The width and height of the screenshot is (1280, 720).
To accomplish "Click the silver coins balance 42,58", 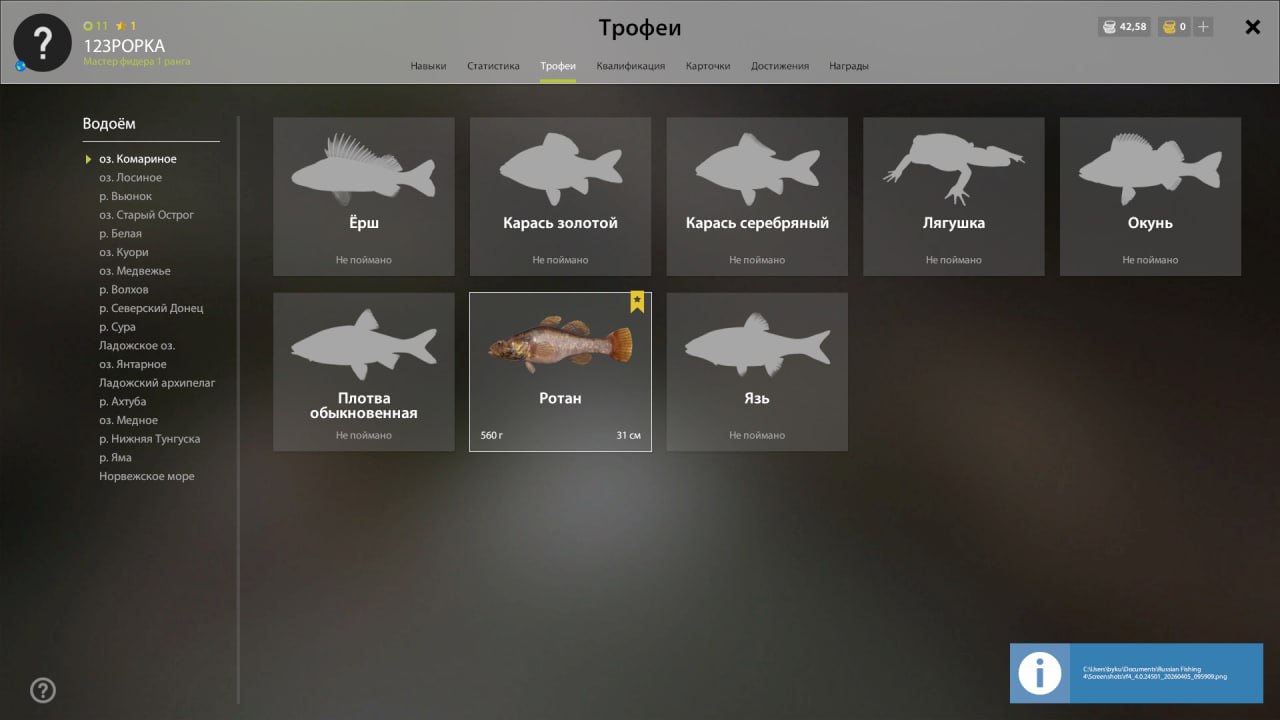I will pyautogui.click(x=1124, y=27).
